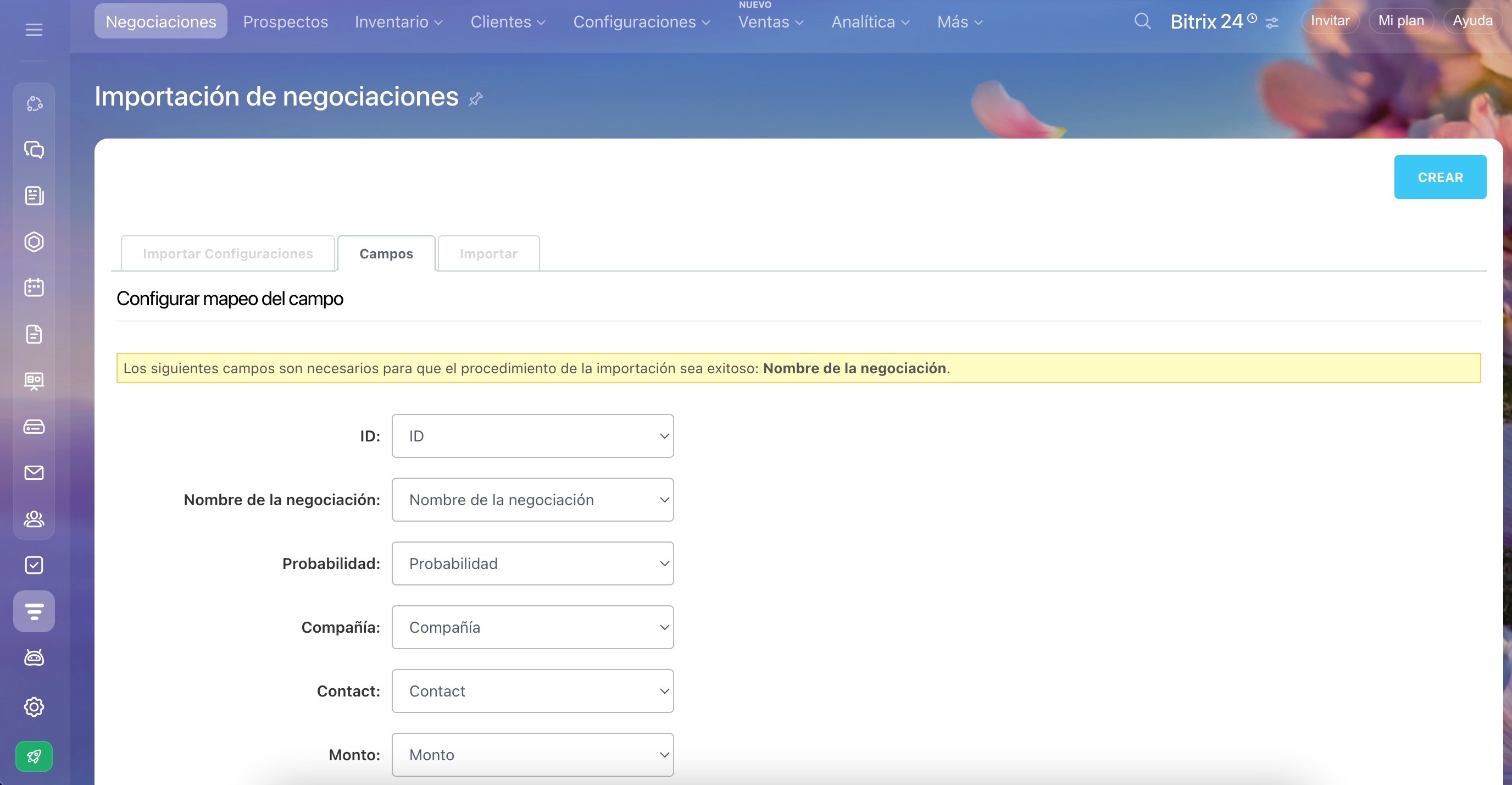Screen dimensions: 1512x785
Task: Open the collaboration icon in sidebar
Action: 34,104
